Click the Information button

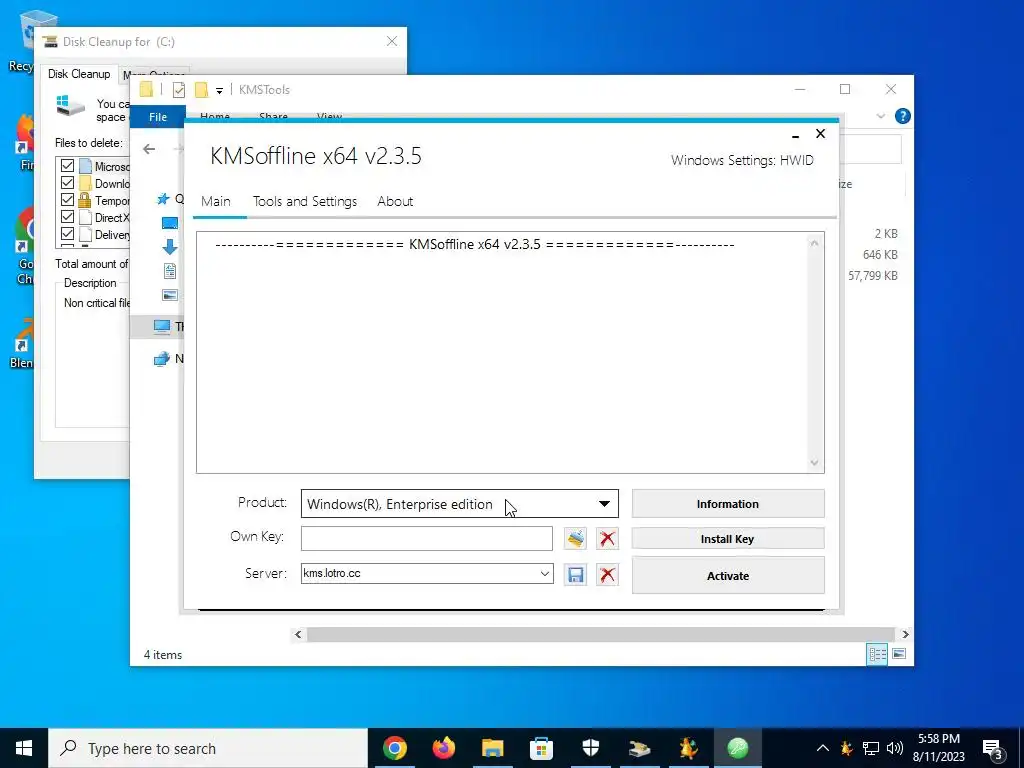pyautogui.click(x=728, y=504)
